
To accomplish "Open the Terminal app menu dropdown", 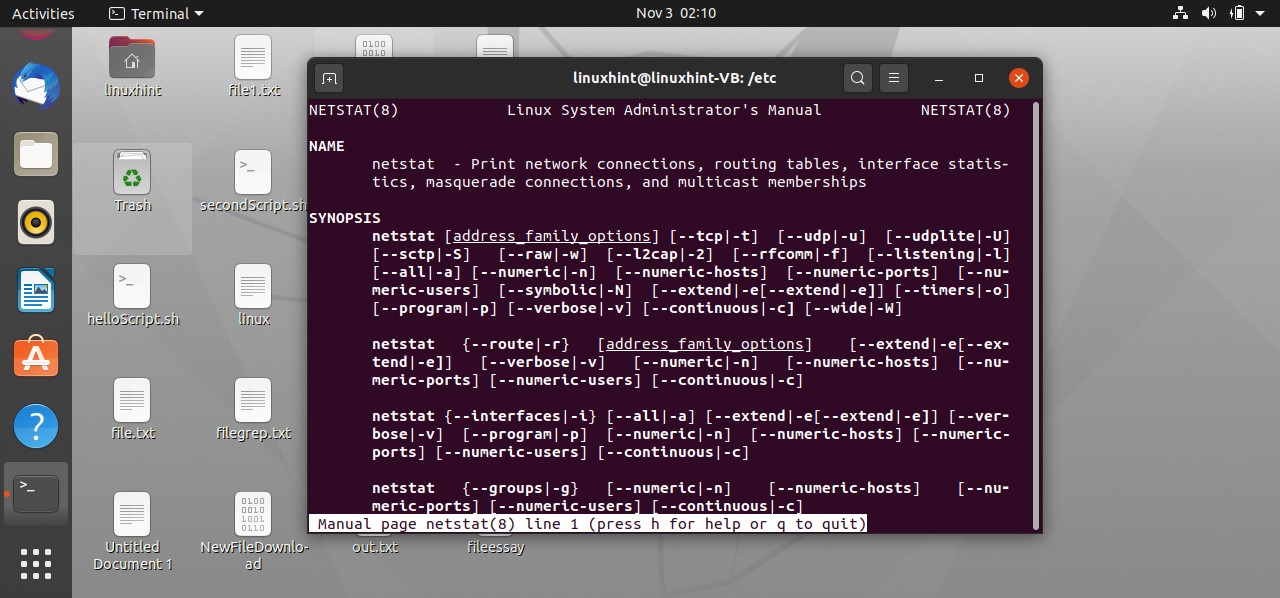I will pyautogui.click(x=155, y=13).
